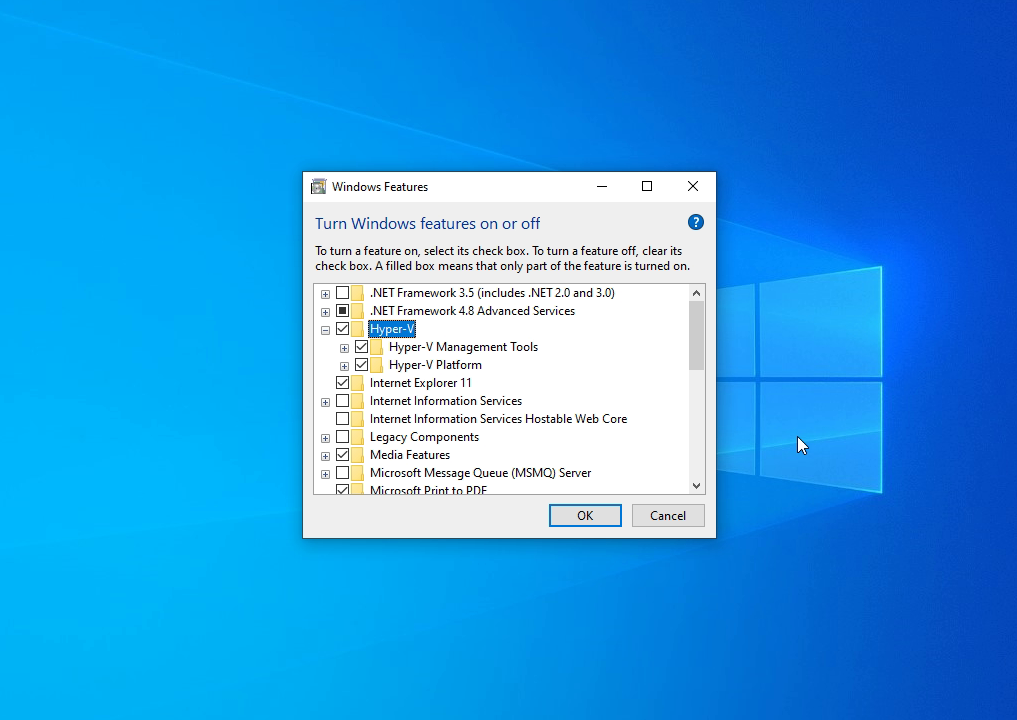Viewport: 1017px width, 720px height.
Task: Click the scrollbar down arrow
Action: tap(697, 485)
